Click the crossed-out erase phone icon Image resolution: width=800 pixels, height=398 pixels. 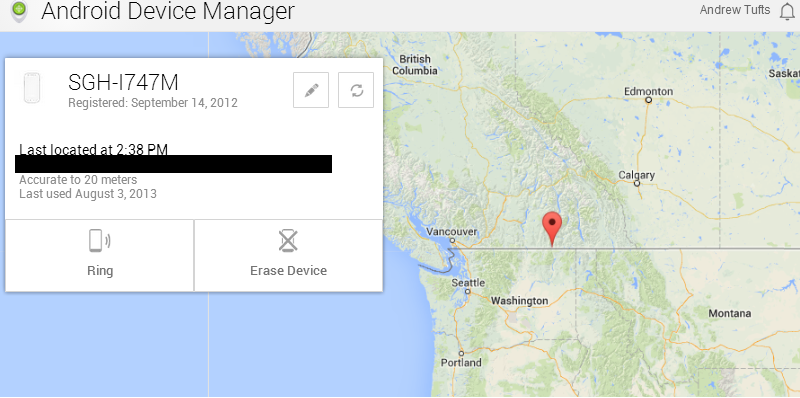point(288,240)
